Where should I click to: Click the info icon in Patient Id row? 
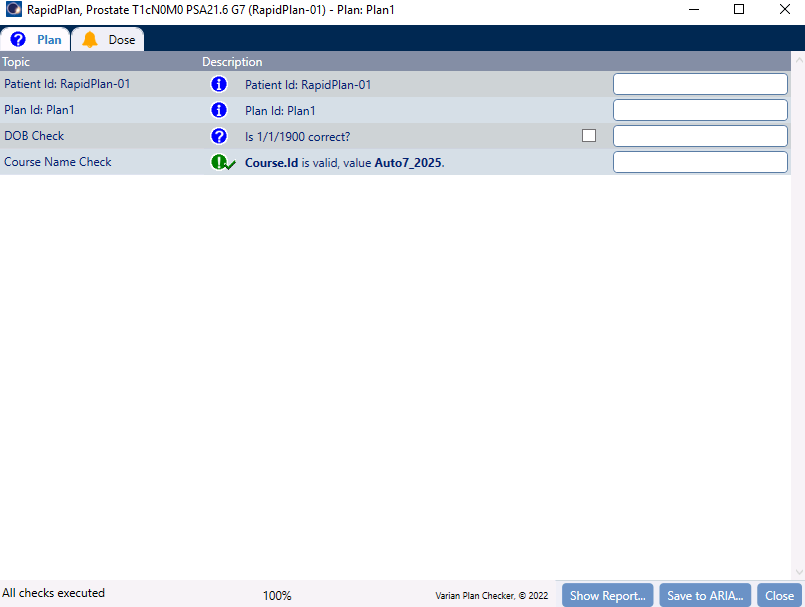(219, 84)
